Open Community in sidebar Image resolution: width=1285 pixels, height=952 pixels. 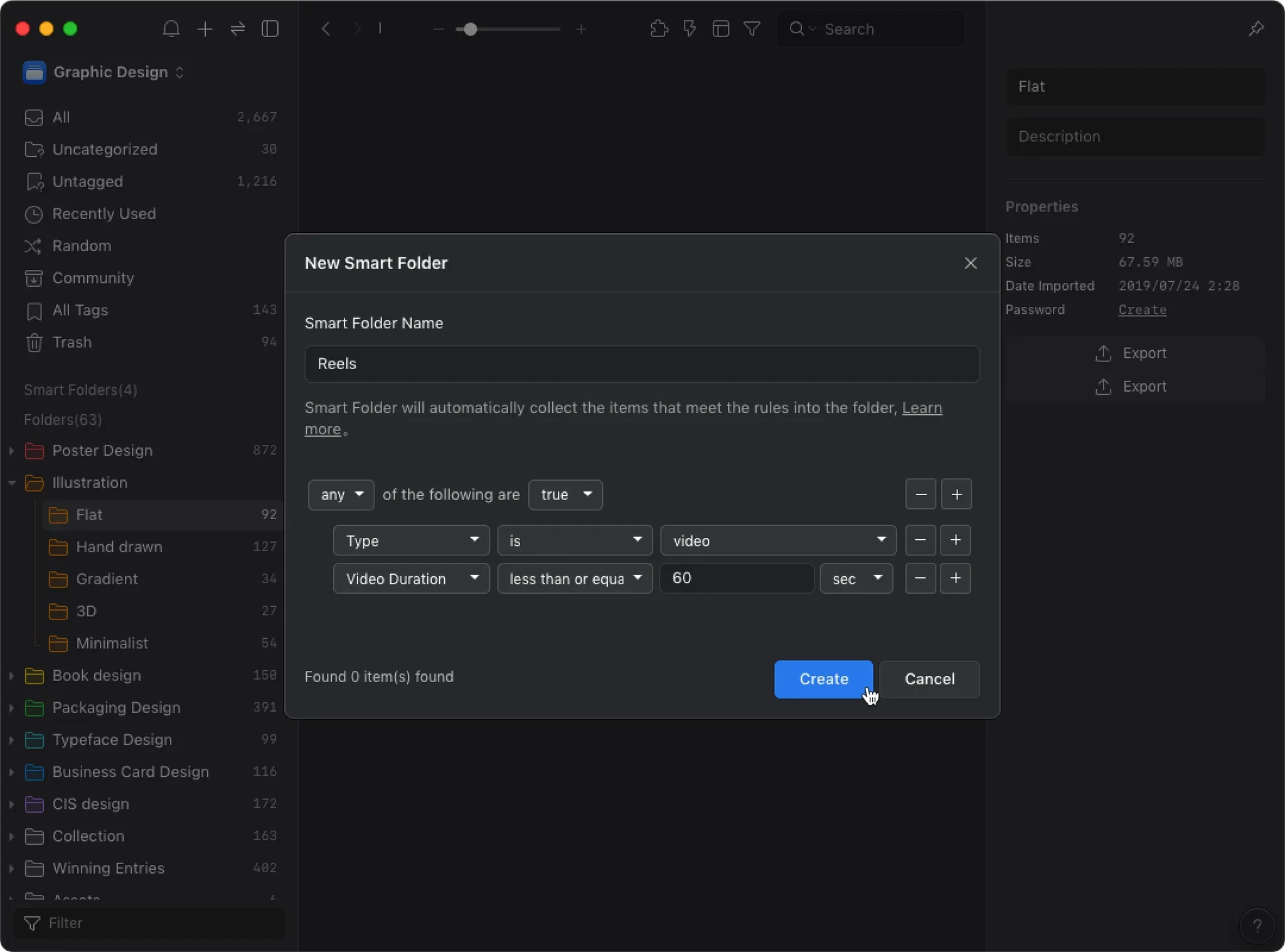point(151,278)
